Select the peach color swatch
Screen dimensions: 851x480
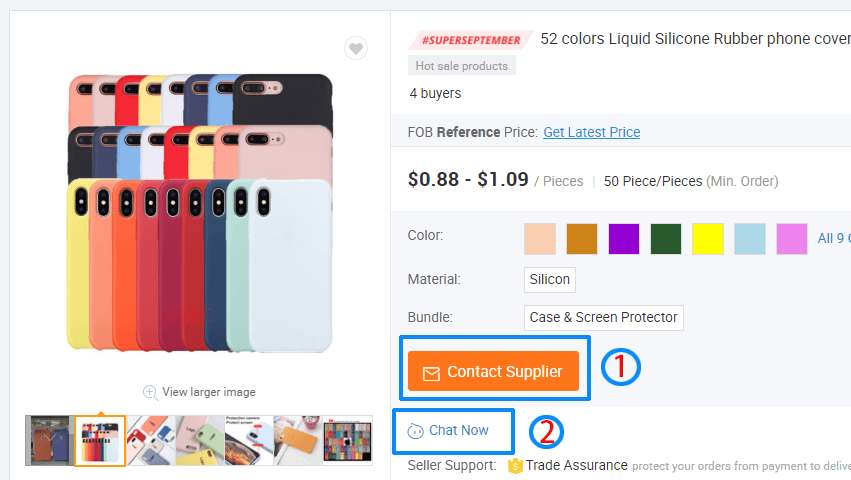point(540,239)
